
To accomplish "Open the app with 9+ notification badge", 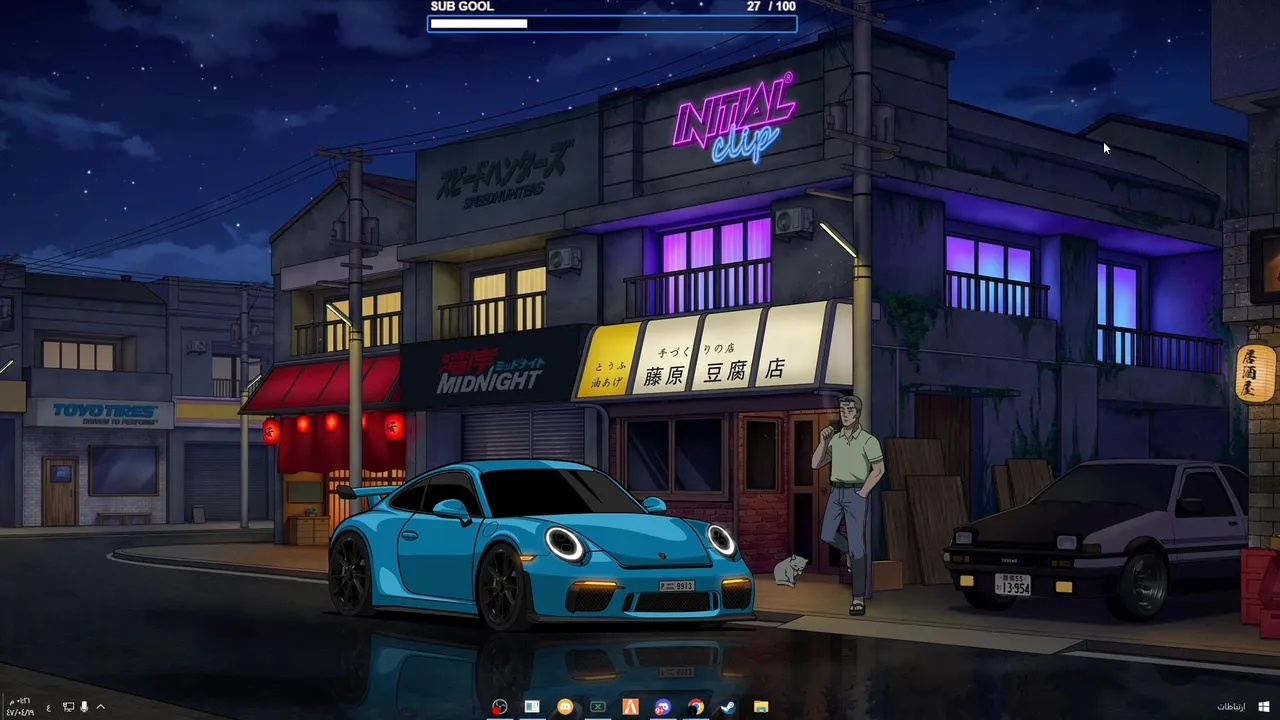I will [662, 707].
